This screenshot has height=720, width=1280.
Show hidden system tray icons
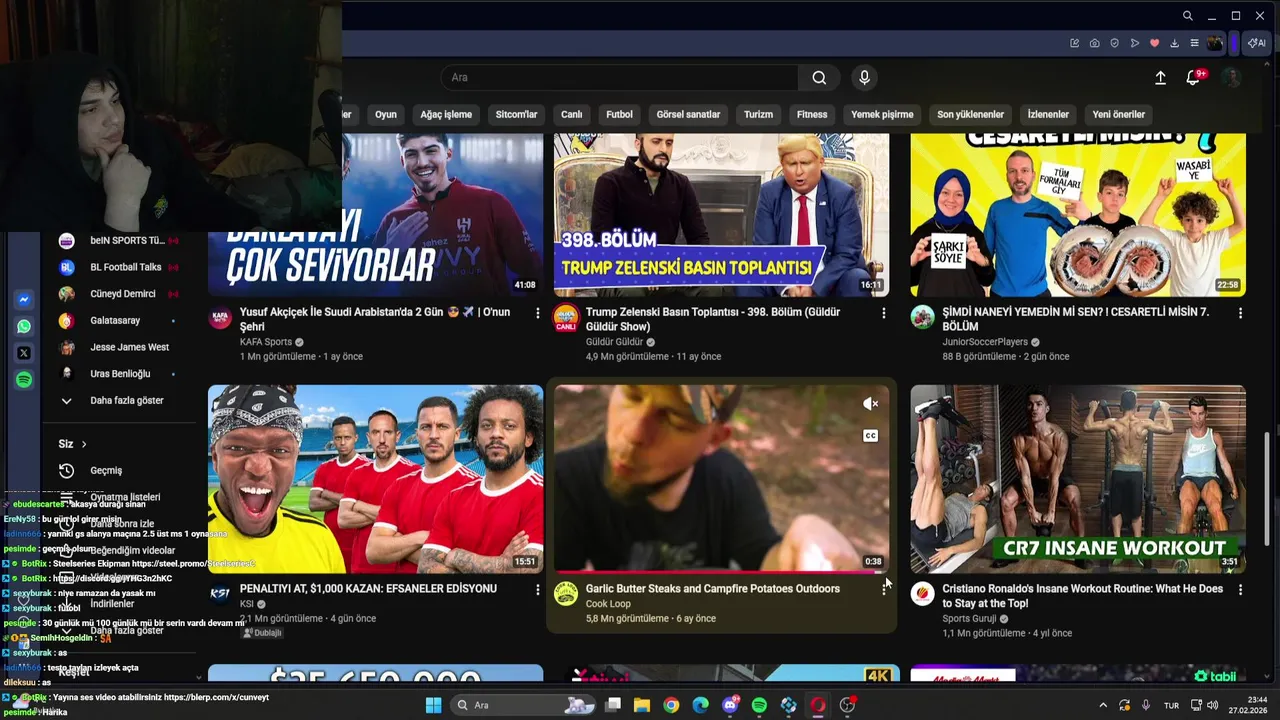point(1103,705)
